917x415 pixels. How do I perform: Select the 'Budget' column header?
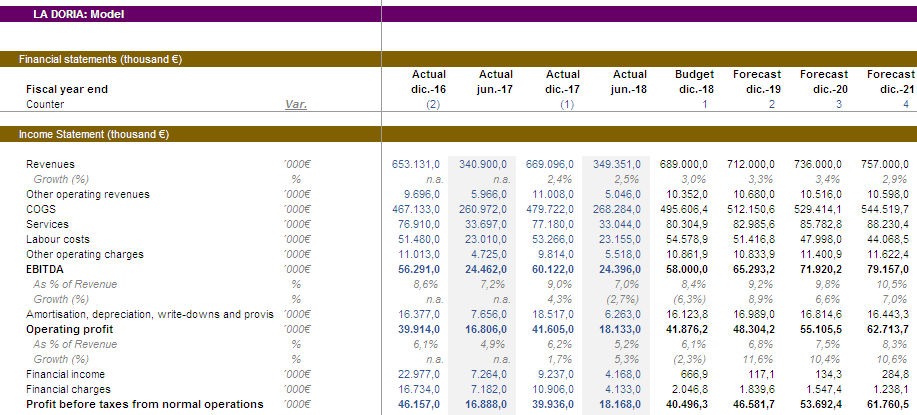click(x=695, y=74)
